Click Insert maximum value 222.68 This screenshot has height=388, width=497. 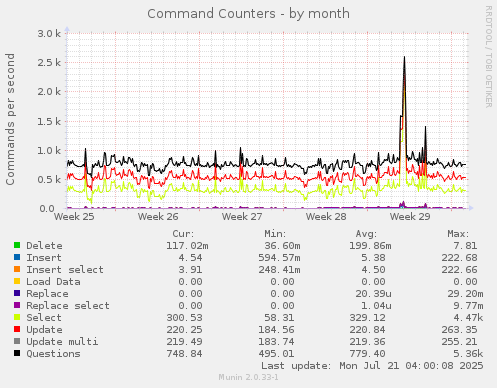[x=459, y=258]
